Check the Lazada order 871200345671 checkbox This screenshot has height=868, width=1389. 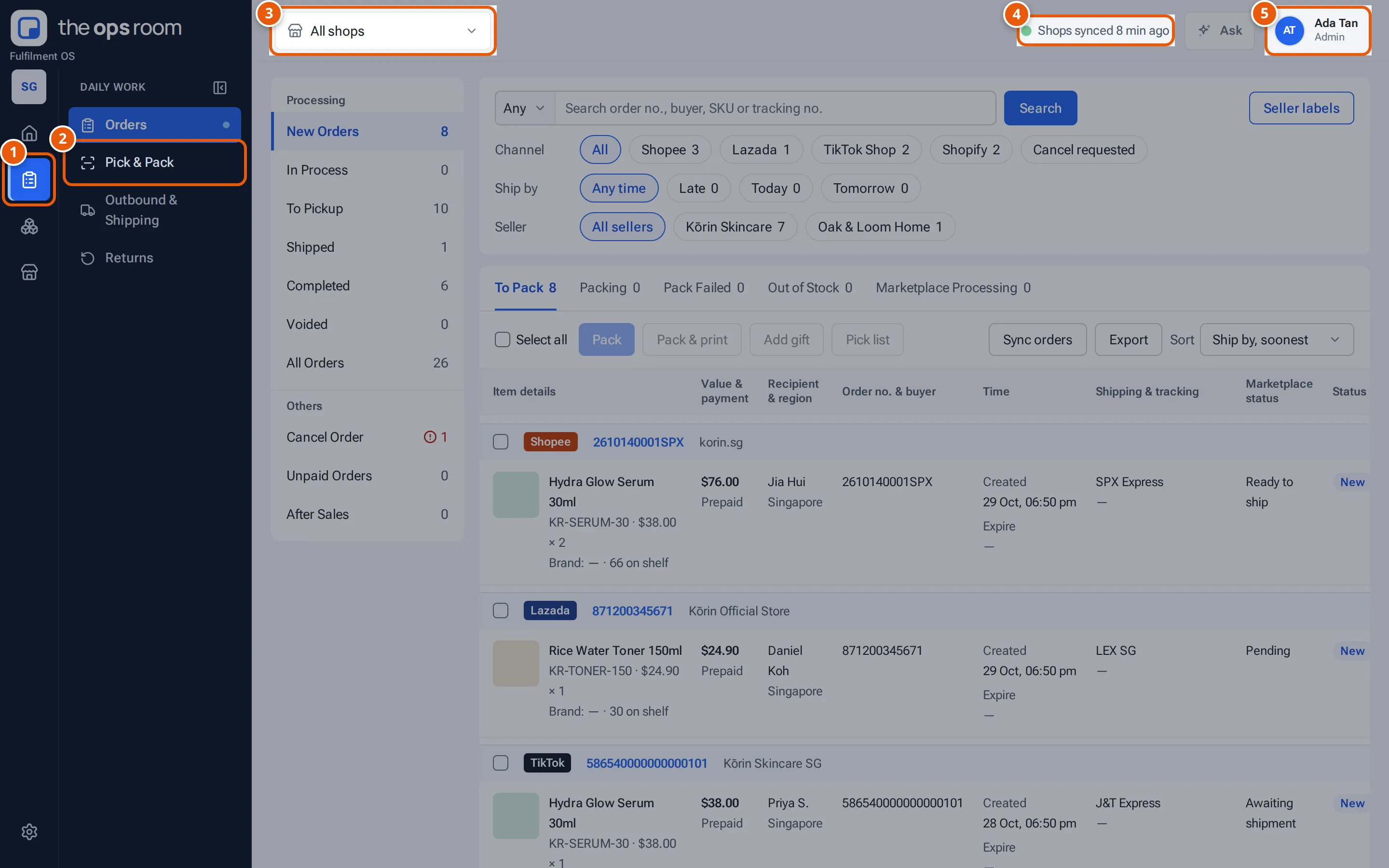point(501,610)
